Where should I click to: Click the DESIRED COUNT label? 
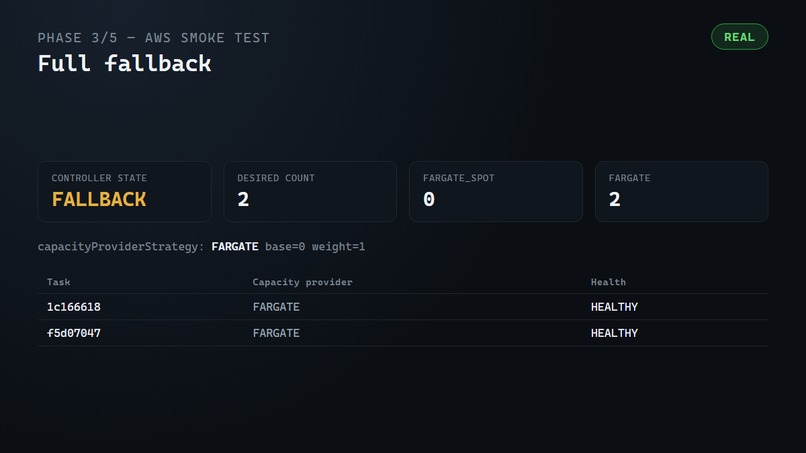tap(276, 178)
